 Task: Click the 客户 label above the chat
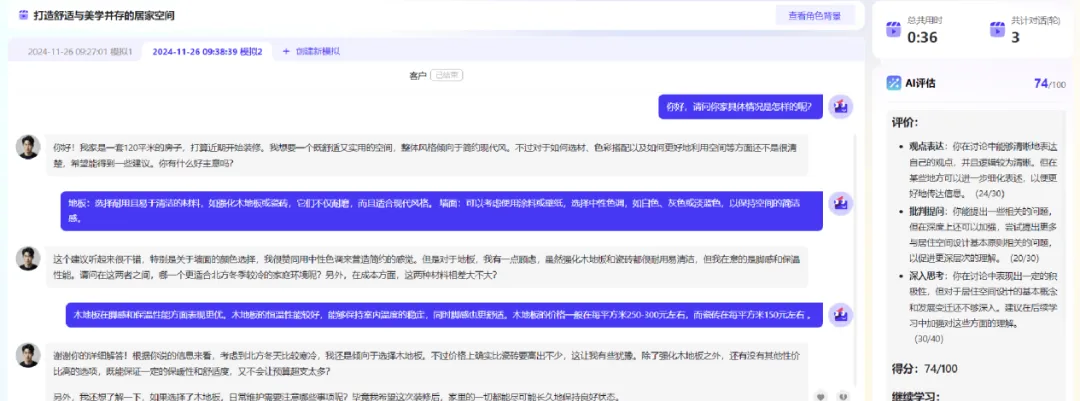click(x=417, y=75)
